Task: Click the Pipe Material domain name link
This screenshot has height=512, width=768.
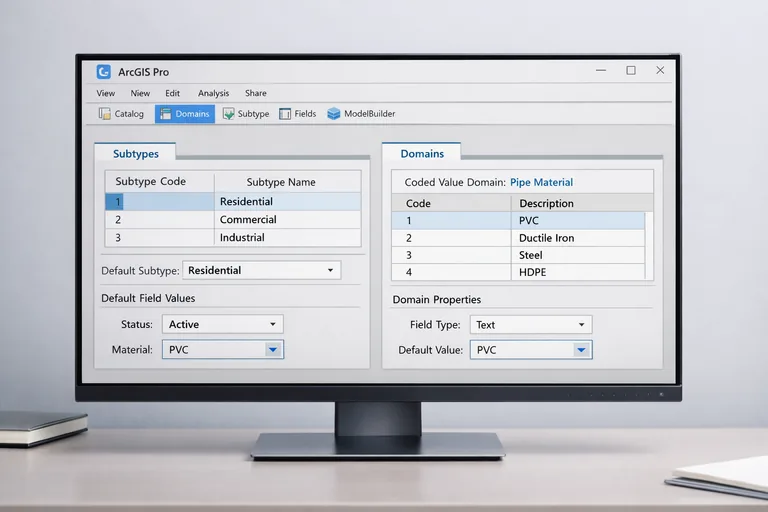Action: 541,183
